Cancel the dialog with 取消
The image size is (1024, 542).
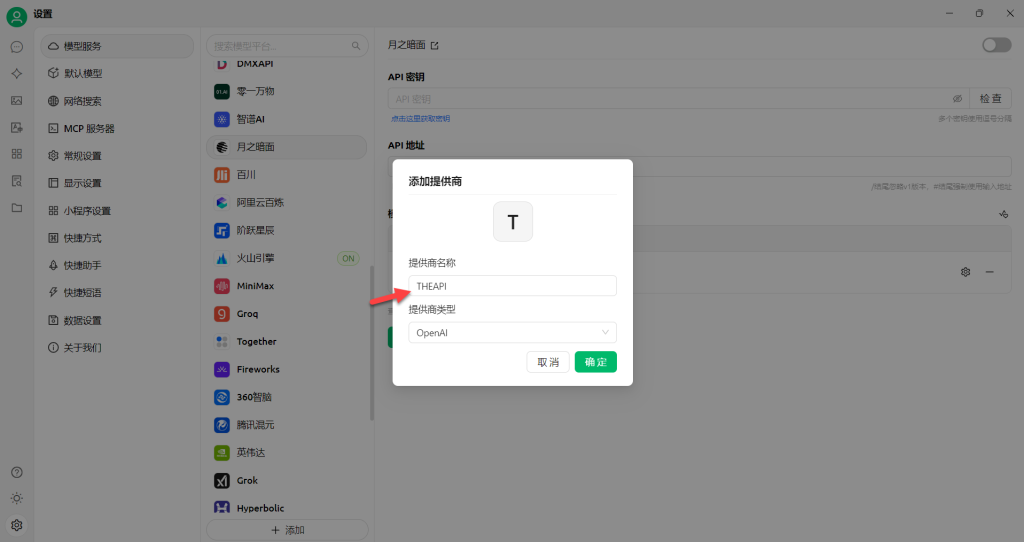tap(548, 362)
